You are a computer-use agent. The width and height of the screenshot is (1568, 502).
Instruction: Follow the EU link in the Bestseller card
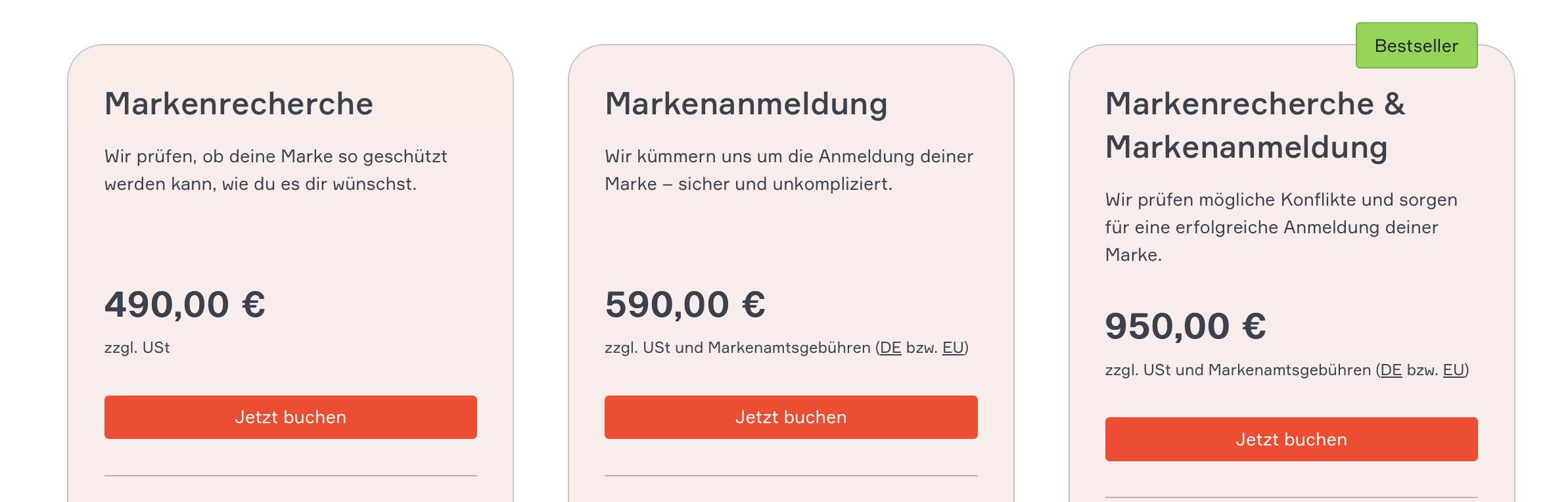point(1454,370)
